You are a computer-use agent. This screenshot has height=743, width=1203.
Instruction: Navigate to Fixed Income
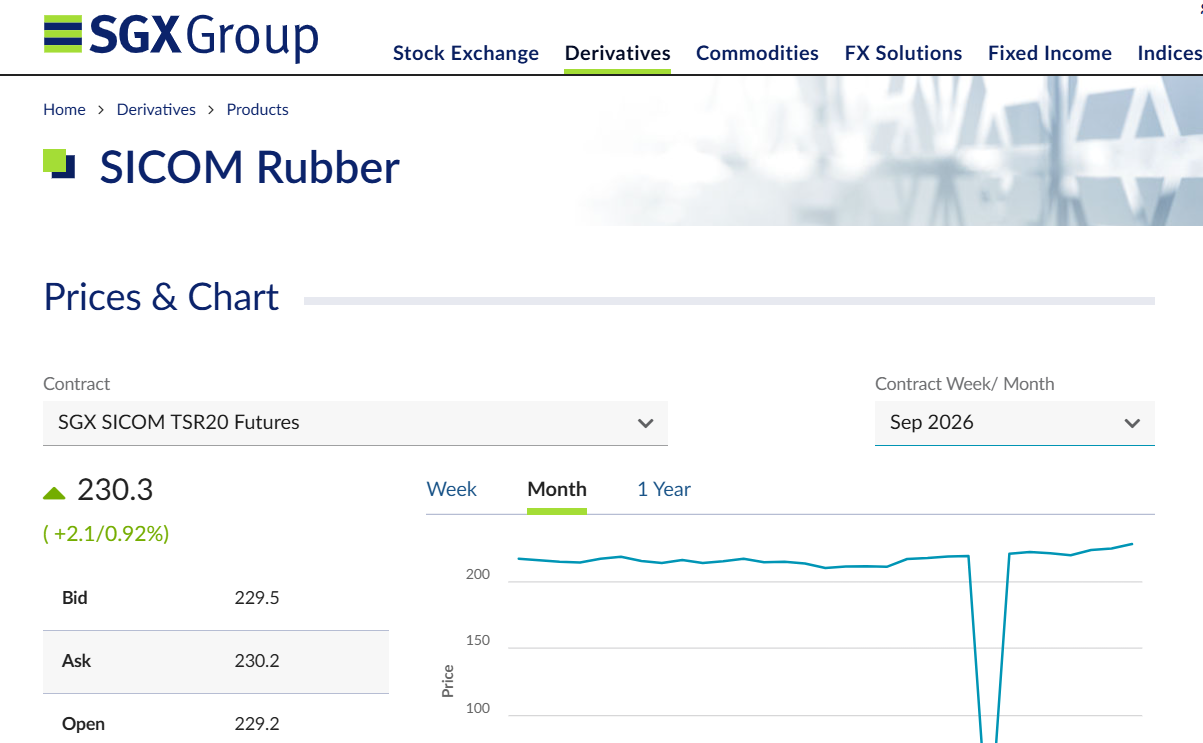click(1050, 53)
